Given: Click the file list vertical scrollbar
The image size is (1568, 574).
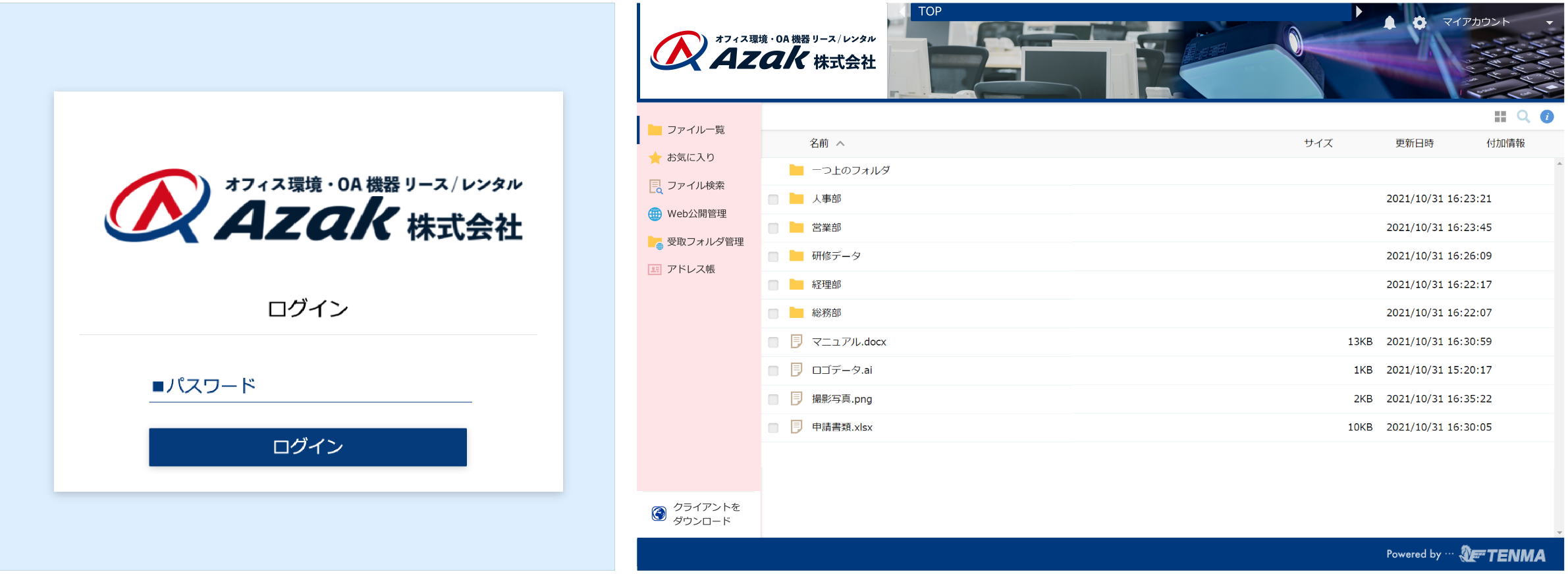Looking at the screenshot, I should (x=1559, y=348).
